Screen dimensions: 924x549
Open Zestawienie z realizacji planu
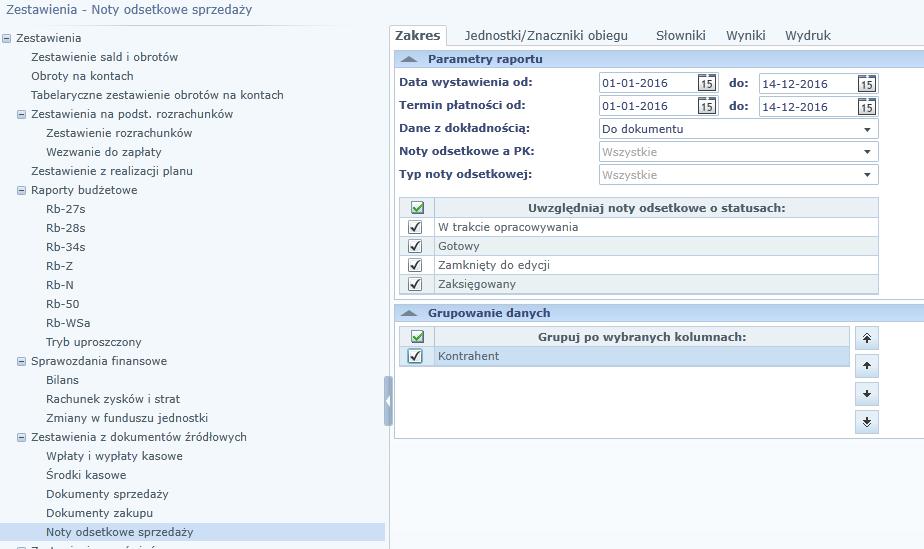coord(112,171)
